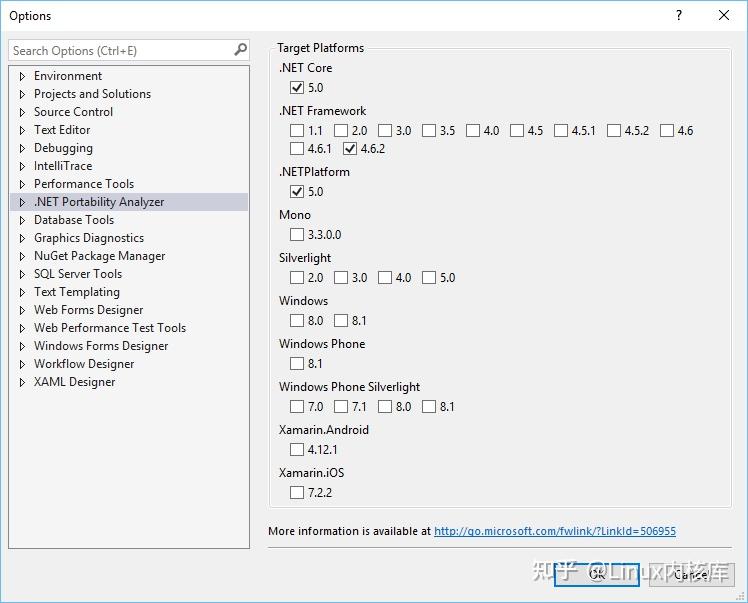Check Windows Phone 8.1 checkbox
Image resolution: width=748 pixels, height=603 pixels.
(x=297, y=364)
